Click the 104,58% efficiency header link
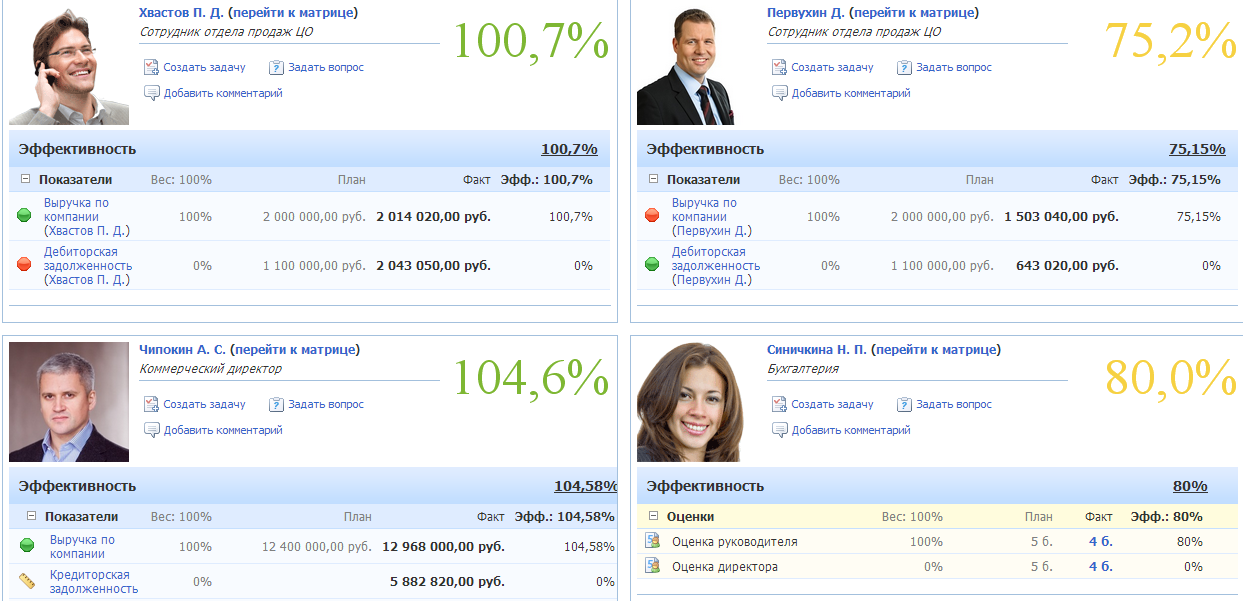This screenshot has height=601, width=1243. 585,486
